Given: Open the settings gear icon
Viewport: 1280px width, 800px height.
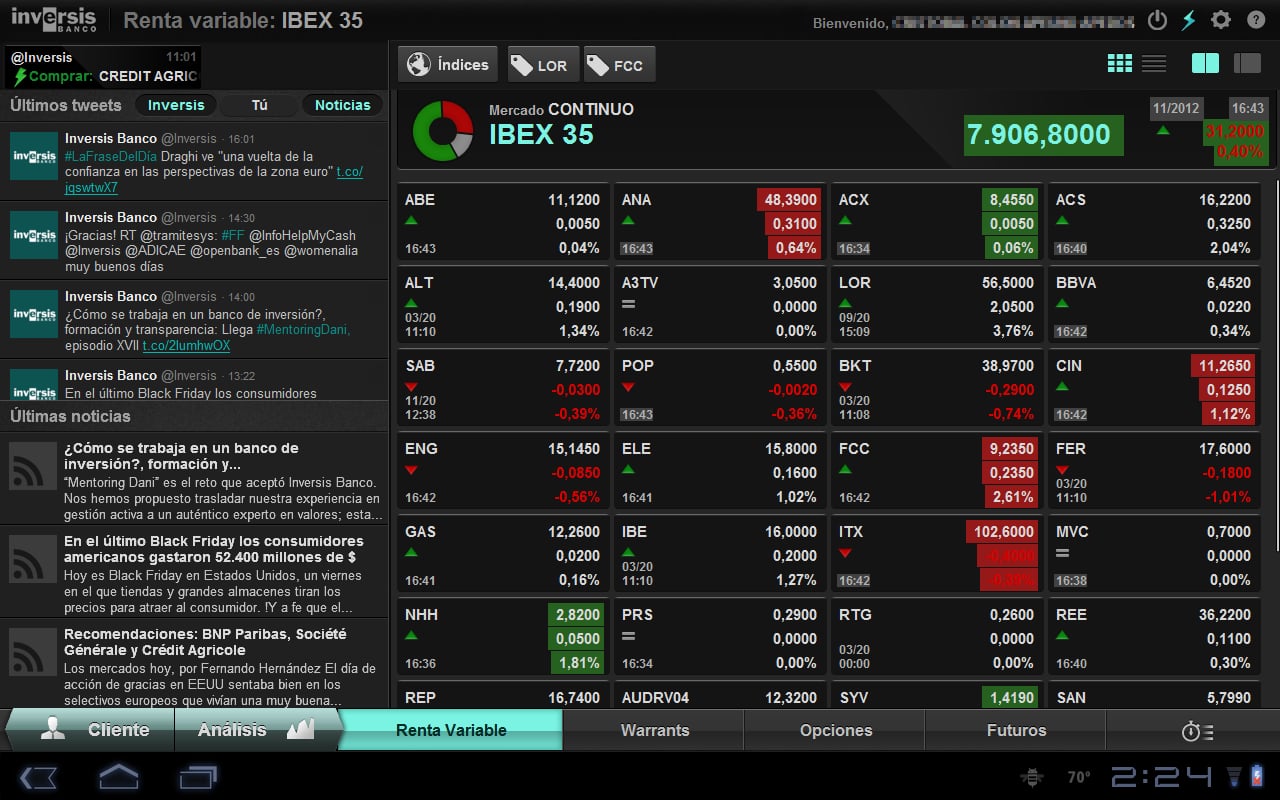Looking at the screenshot, I should 1221,20.
